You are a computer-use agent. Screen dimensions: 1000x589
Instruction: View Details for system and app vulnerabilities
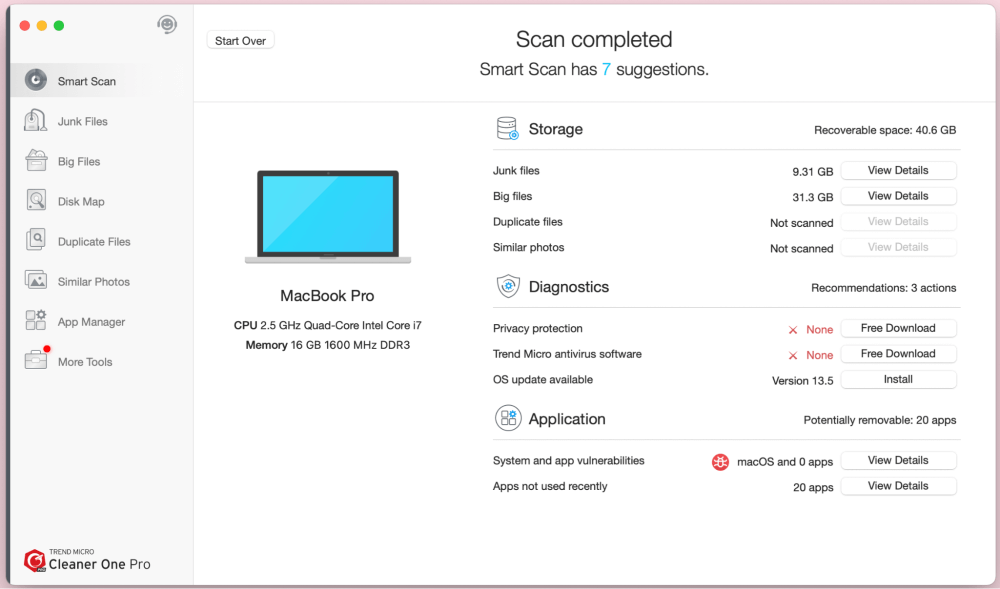click(898, 460)
